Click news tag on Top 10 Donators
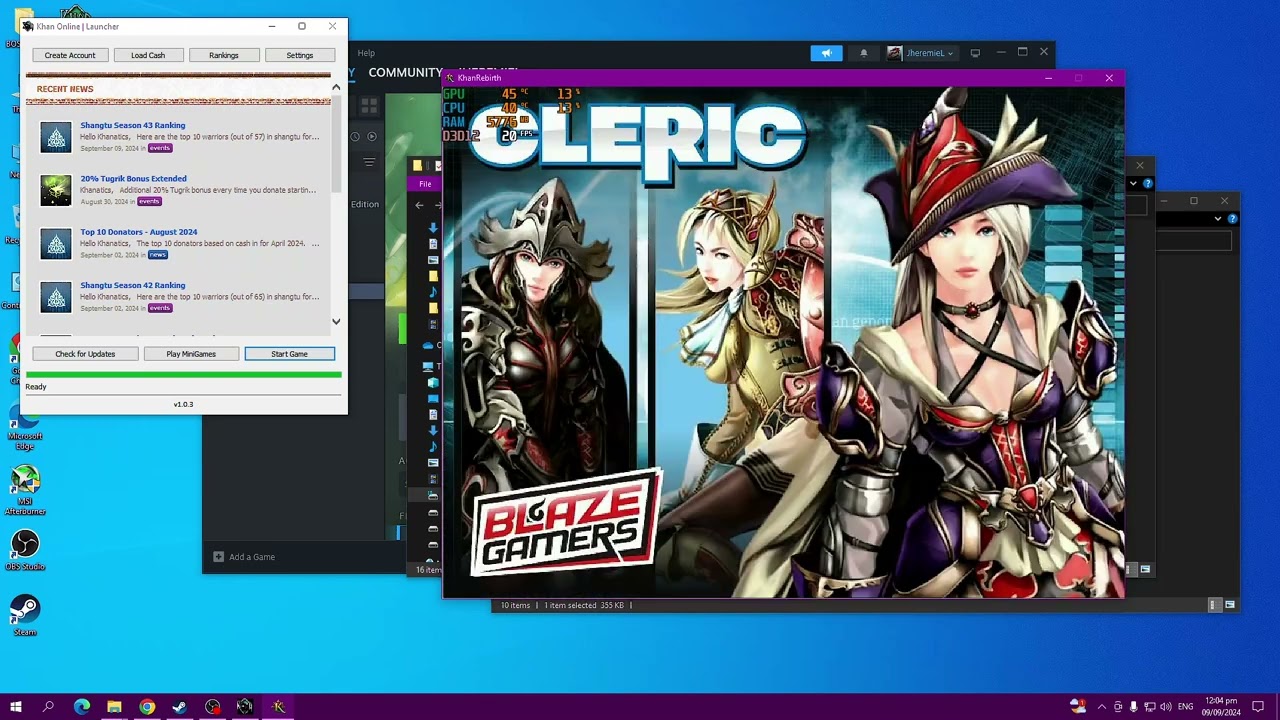The height and width of the screenshot is (720, 1280). click(x=157, y=255)
